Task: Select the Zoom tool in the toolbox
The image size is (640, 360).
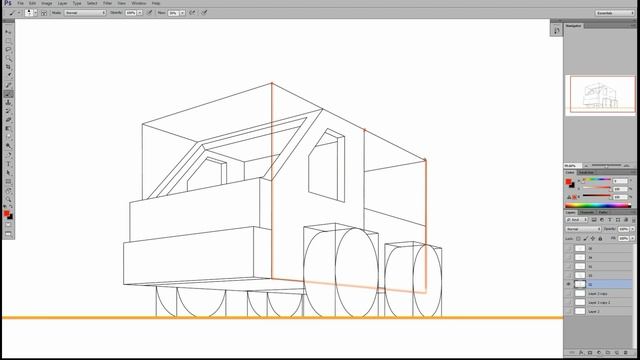Action: point(8,200)
